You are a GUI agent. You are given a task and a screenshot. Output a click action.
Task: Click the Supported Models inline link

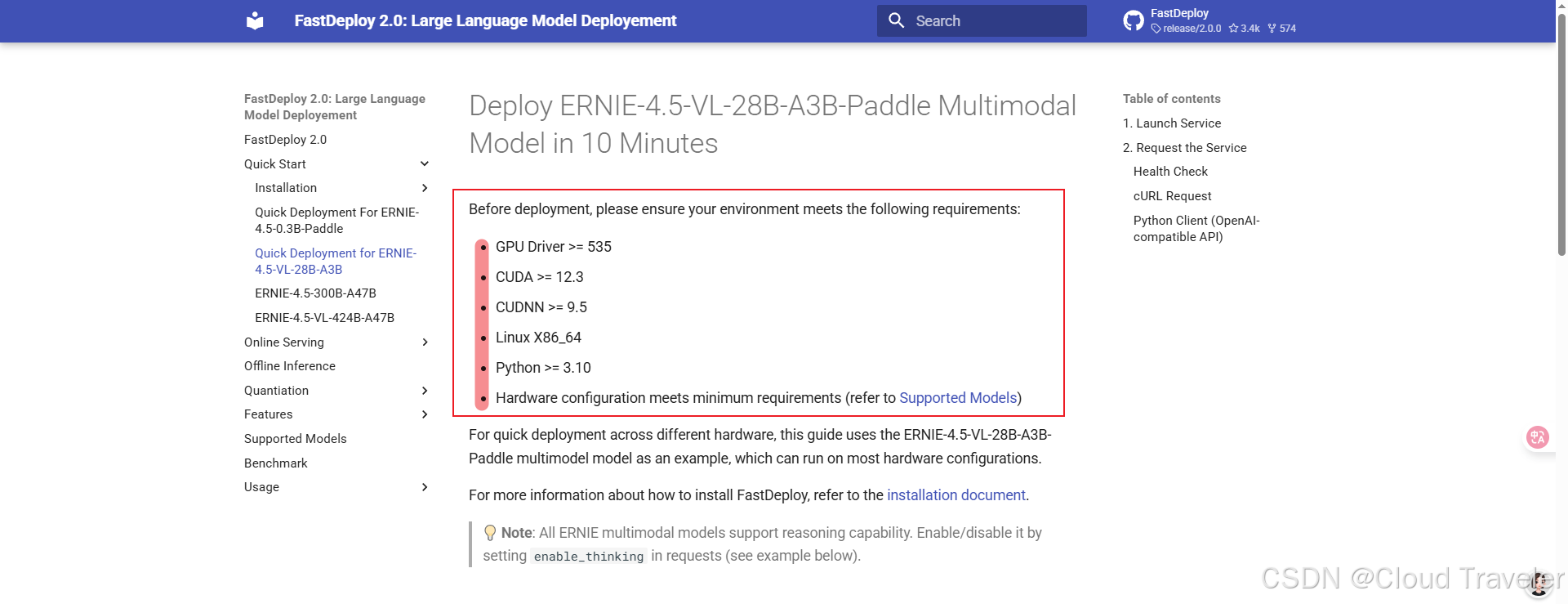(958, 398)
